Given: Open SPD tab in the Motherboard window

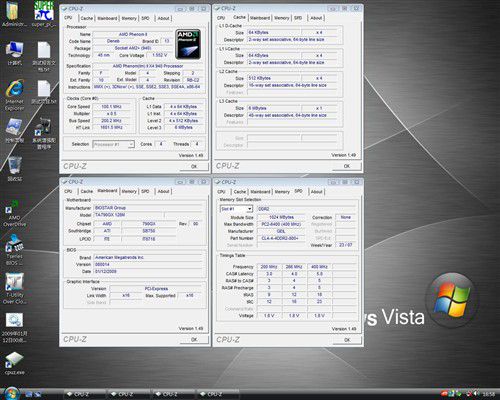Looking at the screenshot, I should pyautogui.click(x=145, y=191).
